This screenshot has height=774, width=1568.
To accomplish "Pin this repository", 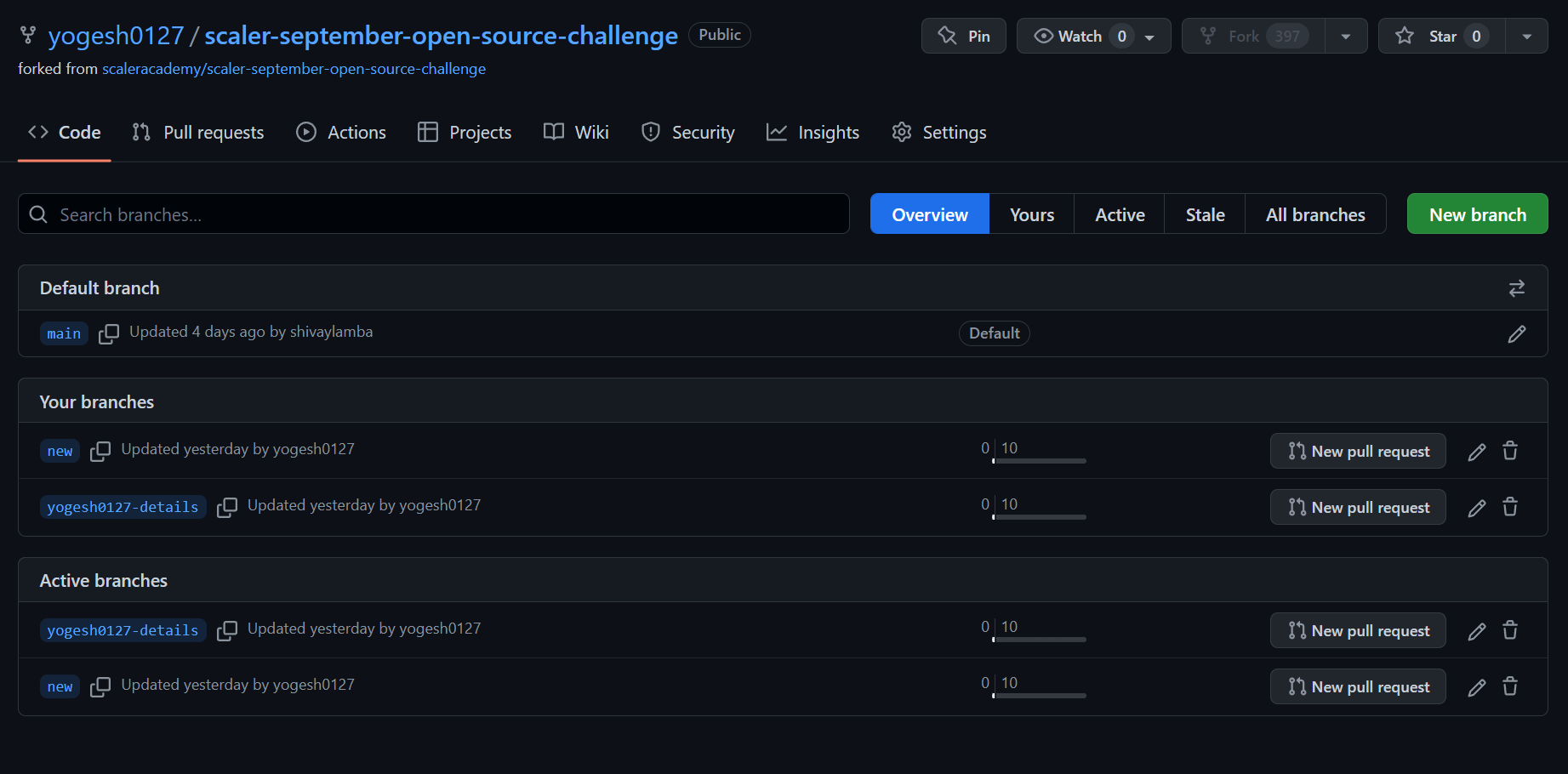I will click(963, 36).
